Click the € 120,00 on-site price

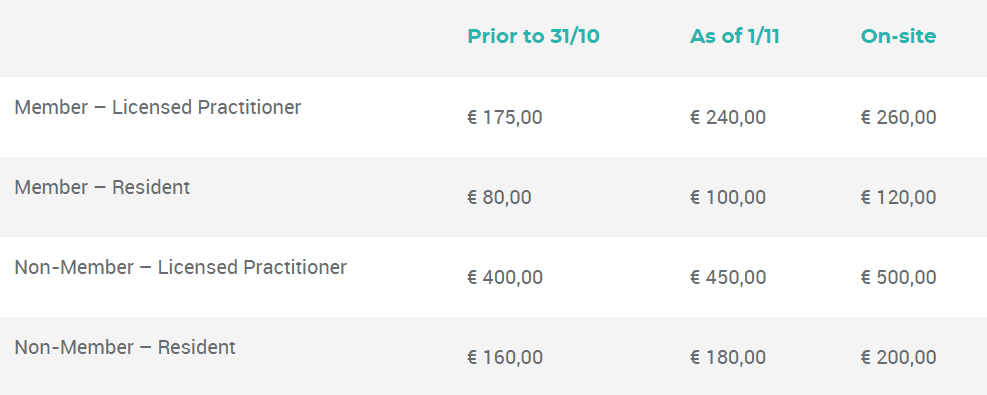[x=898, y=198]
